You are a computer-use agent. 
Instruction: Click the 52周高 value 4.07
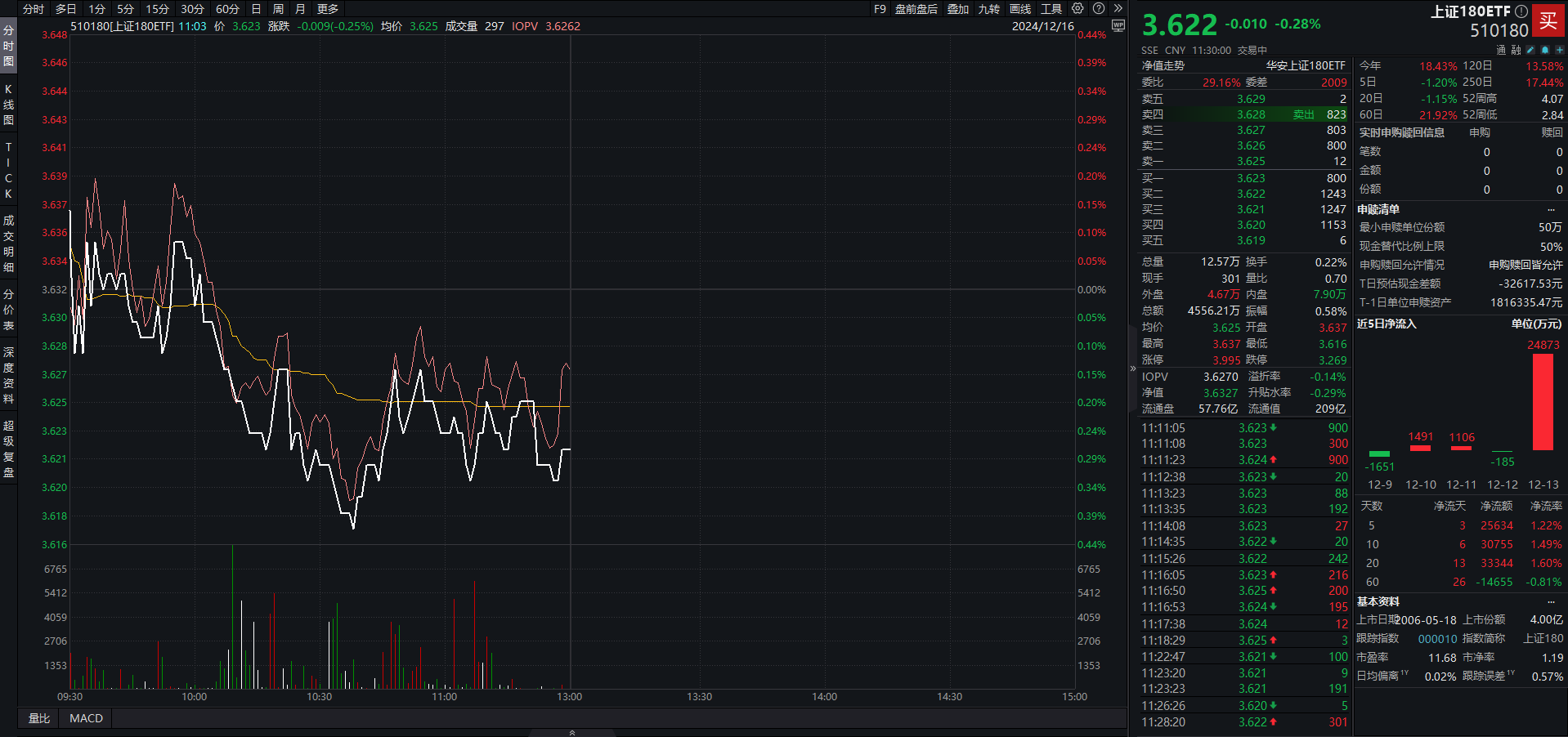coord(1552,99)
